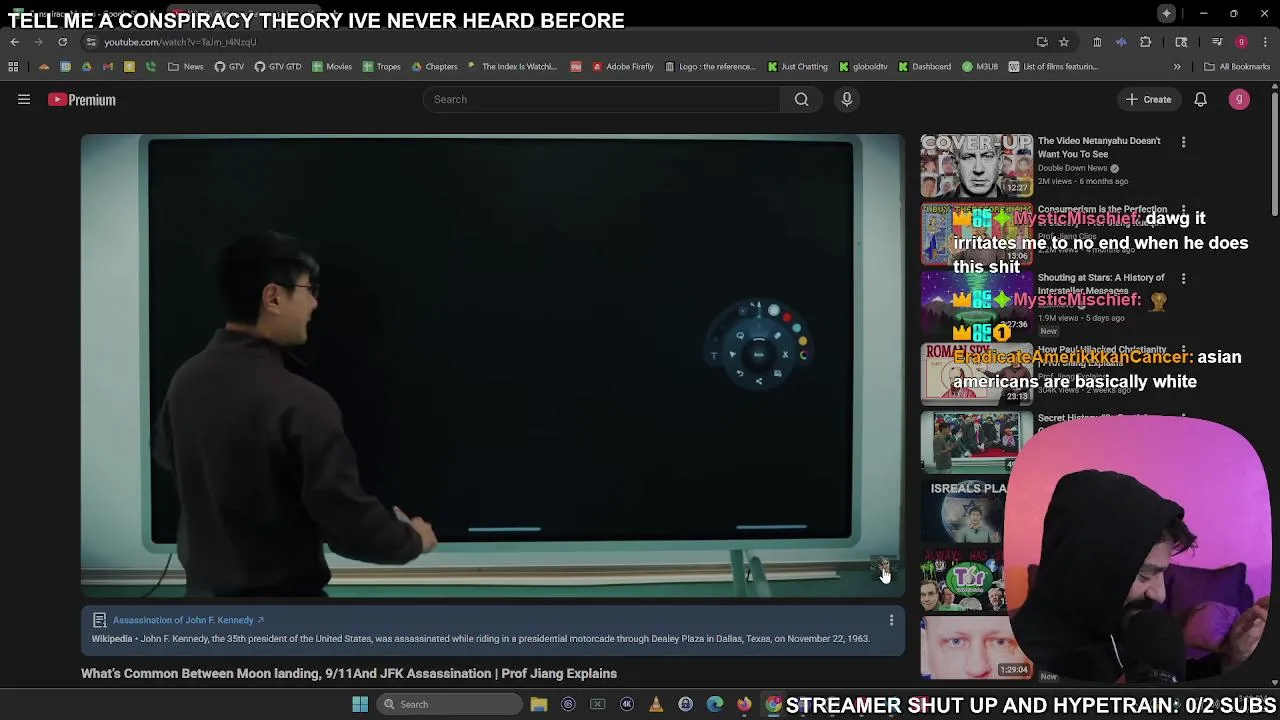Open Shouting at Stars: A History title
Screen dimensions: 1280x720
(x=1101, y=284)
